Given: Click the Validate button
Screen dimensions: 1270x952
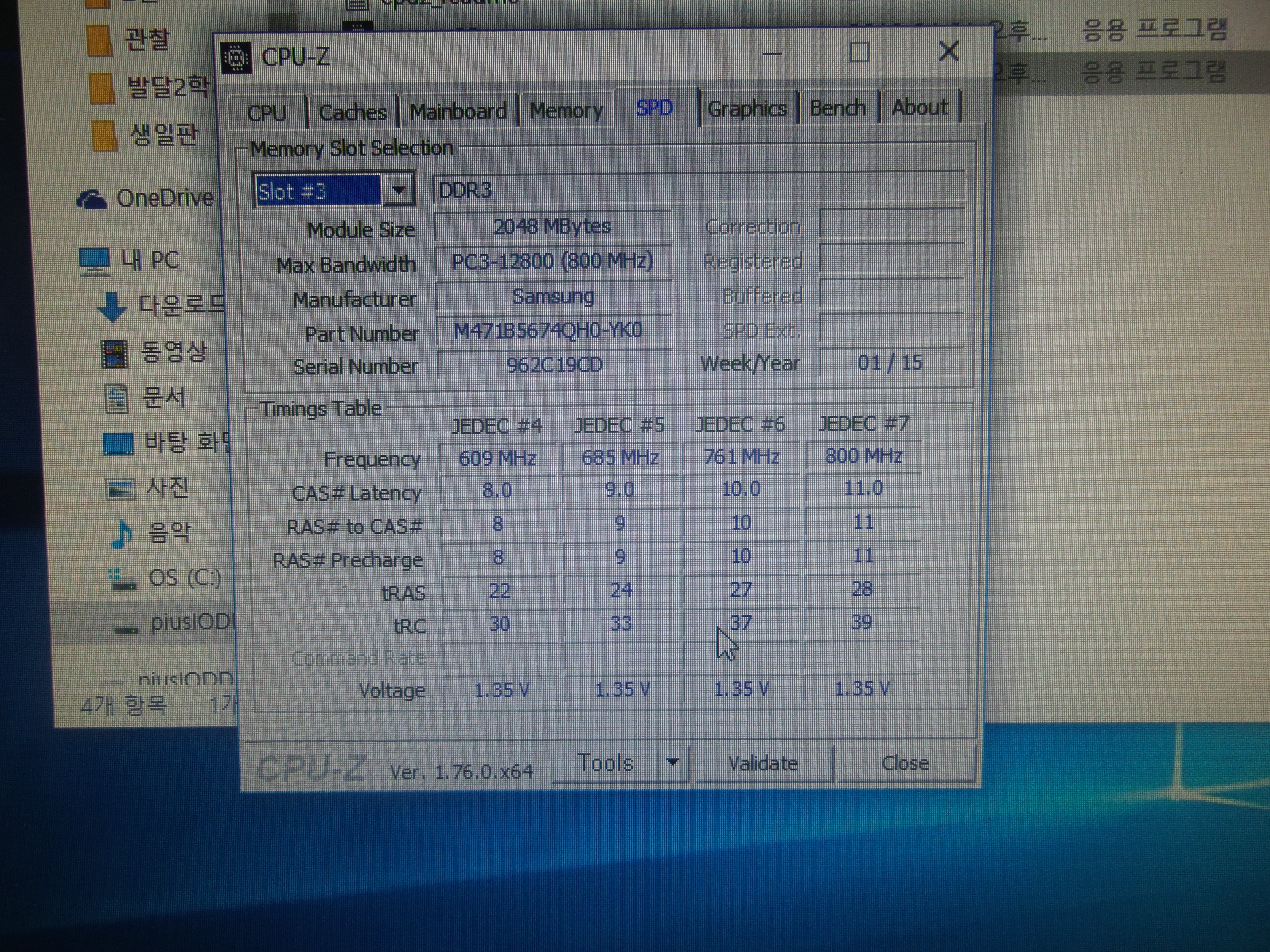Looking at the screenshot, I should coord(763,764).
